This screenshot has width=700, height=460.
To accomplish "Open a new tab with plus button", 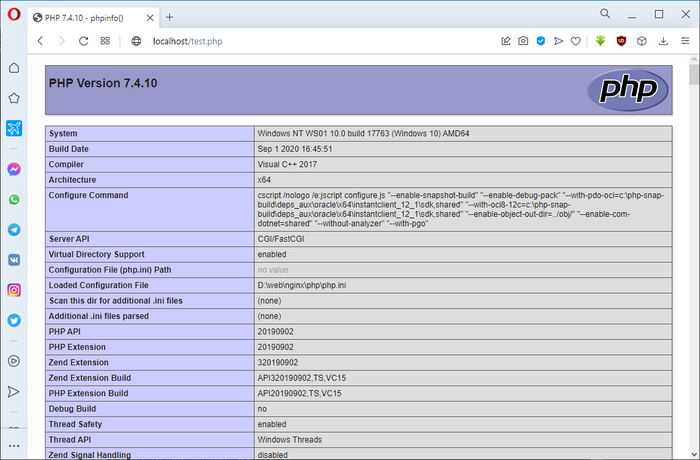I will click(169, 17).
